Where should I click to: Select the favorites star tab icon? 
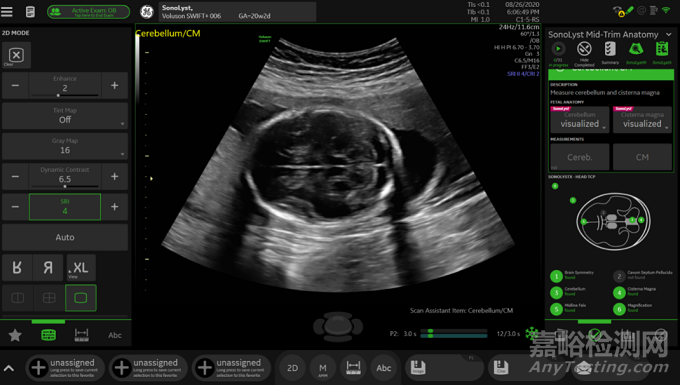15,335
